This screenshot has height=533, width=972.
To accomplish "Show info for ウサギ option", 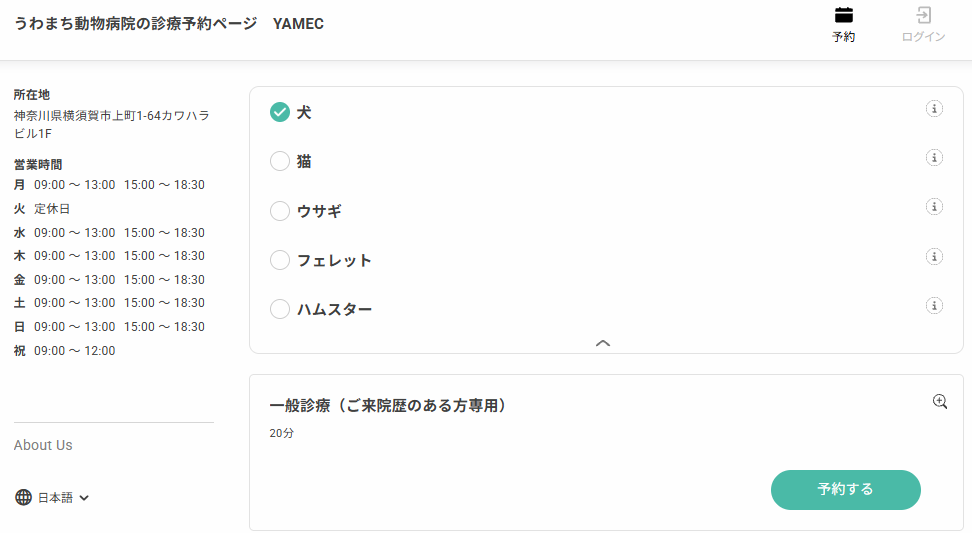I will [x=934, y=207].
